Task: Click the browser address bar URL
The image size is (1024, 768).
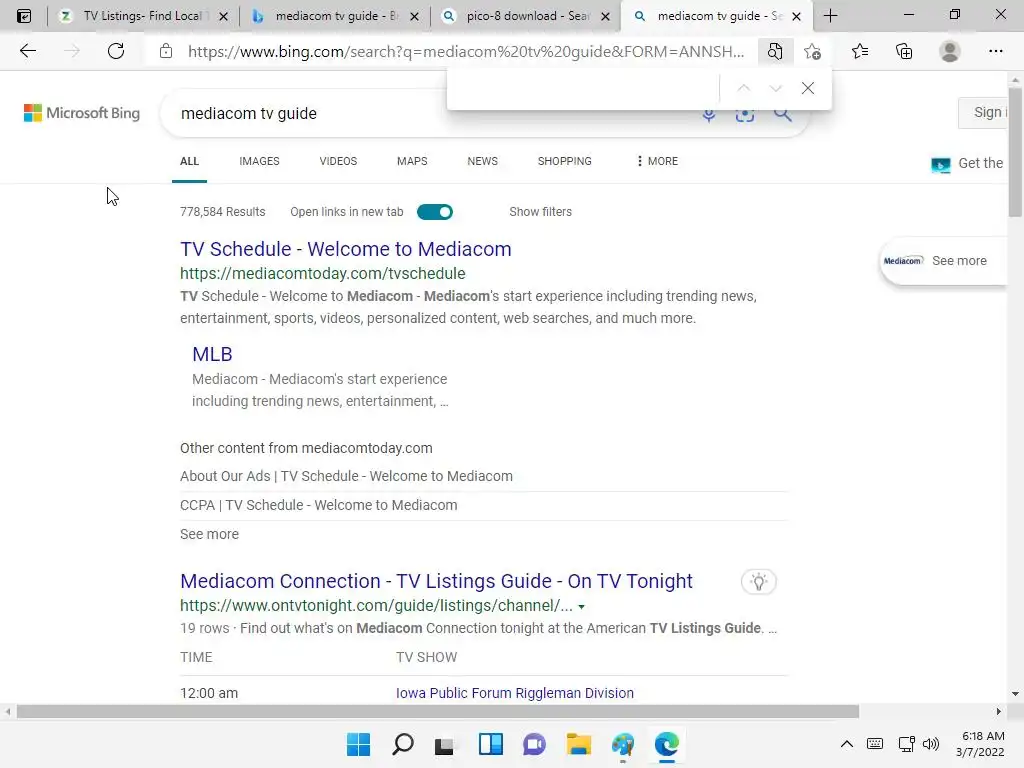Action: coord(466,52)
